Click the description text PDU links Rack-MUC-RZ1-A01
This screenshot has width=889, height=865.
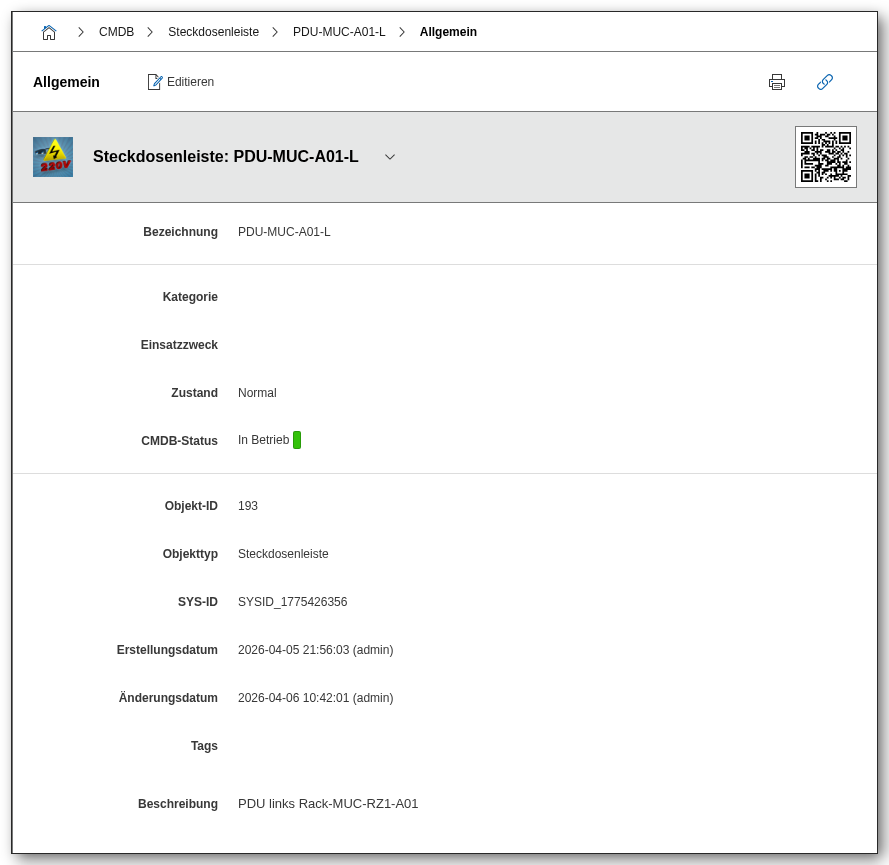[x=328, y=804]
